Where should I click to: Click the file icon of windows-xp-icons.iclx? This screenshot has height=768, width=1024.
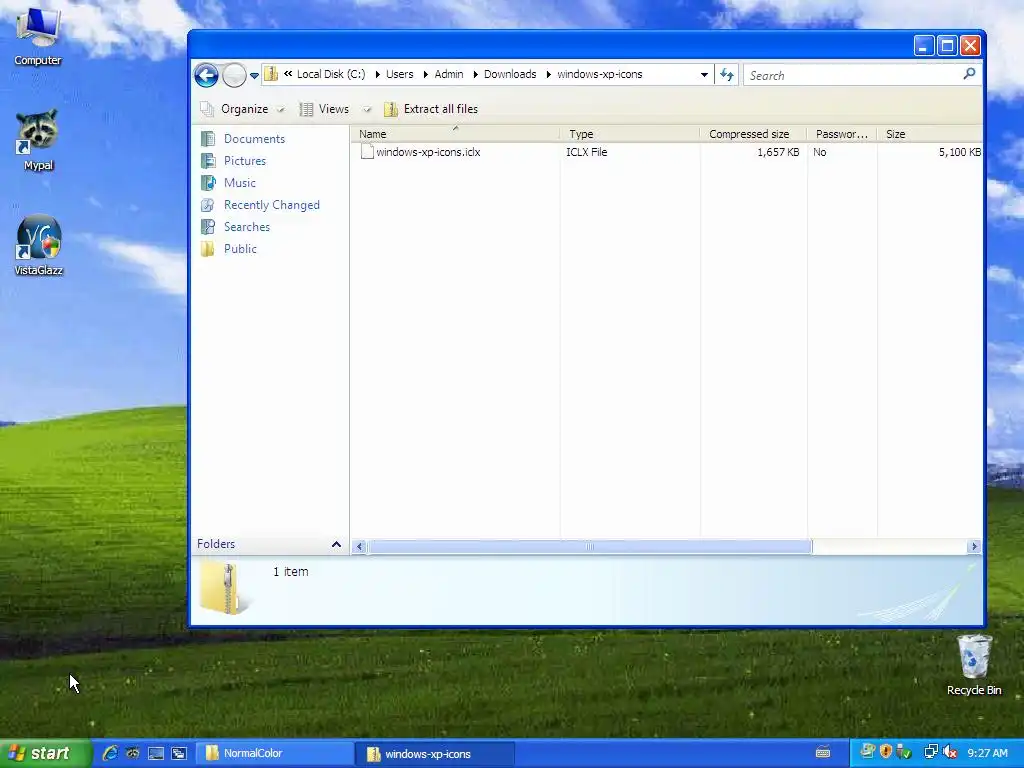click(367, 152)
